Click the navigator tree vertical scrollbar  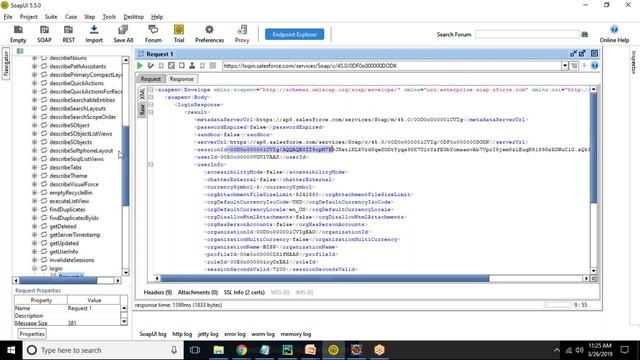126,166
